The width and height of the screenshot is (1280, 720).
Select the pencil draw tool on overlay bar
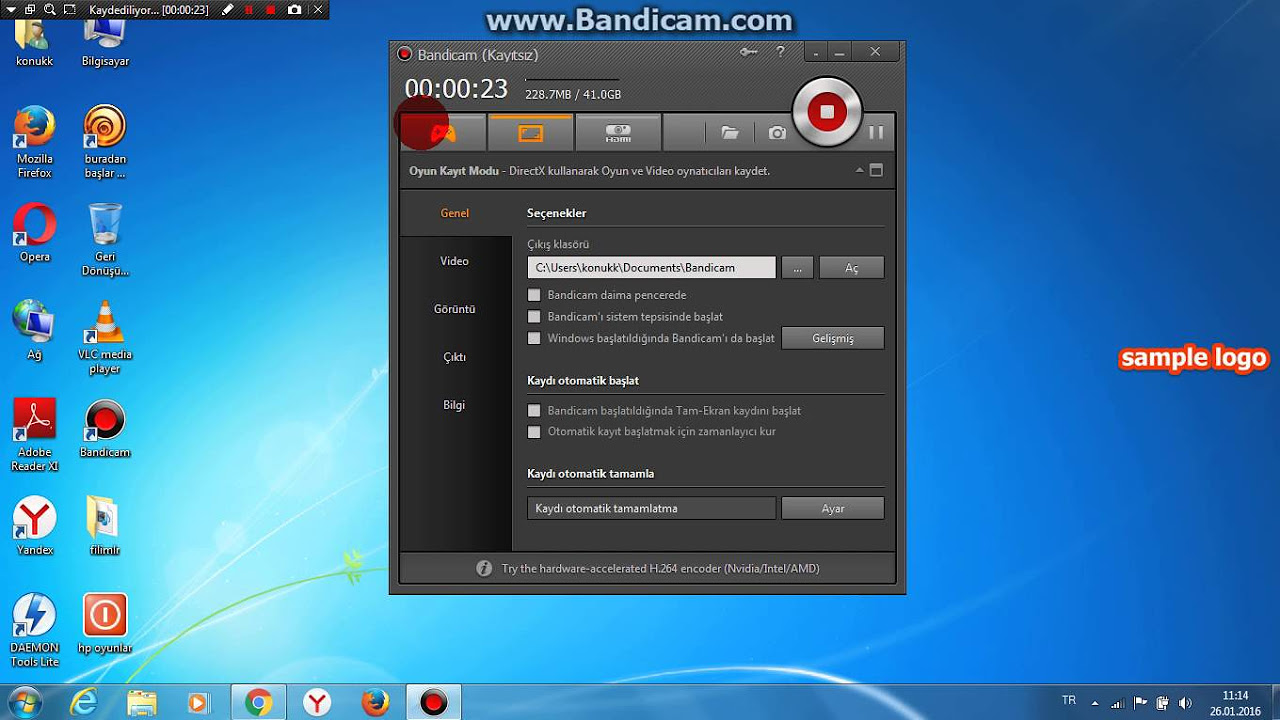click(228, 10)
